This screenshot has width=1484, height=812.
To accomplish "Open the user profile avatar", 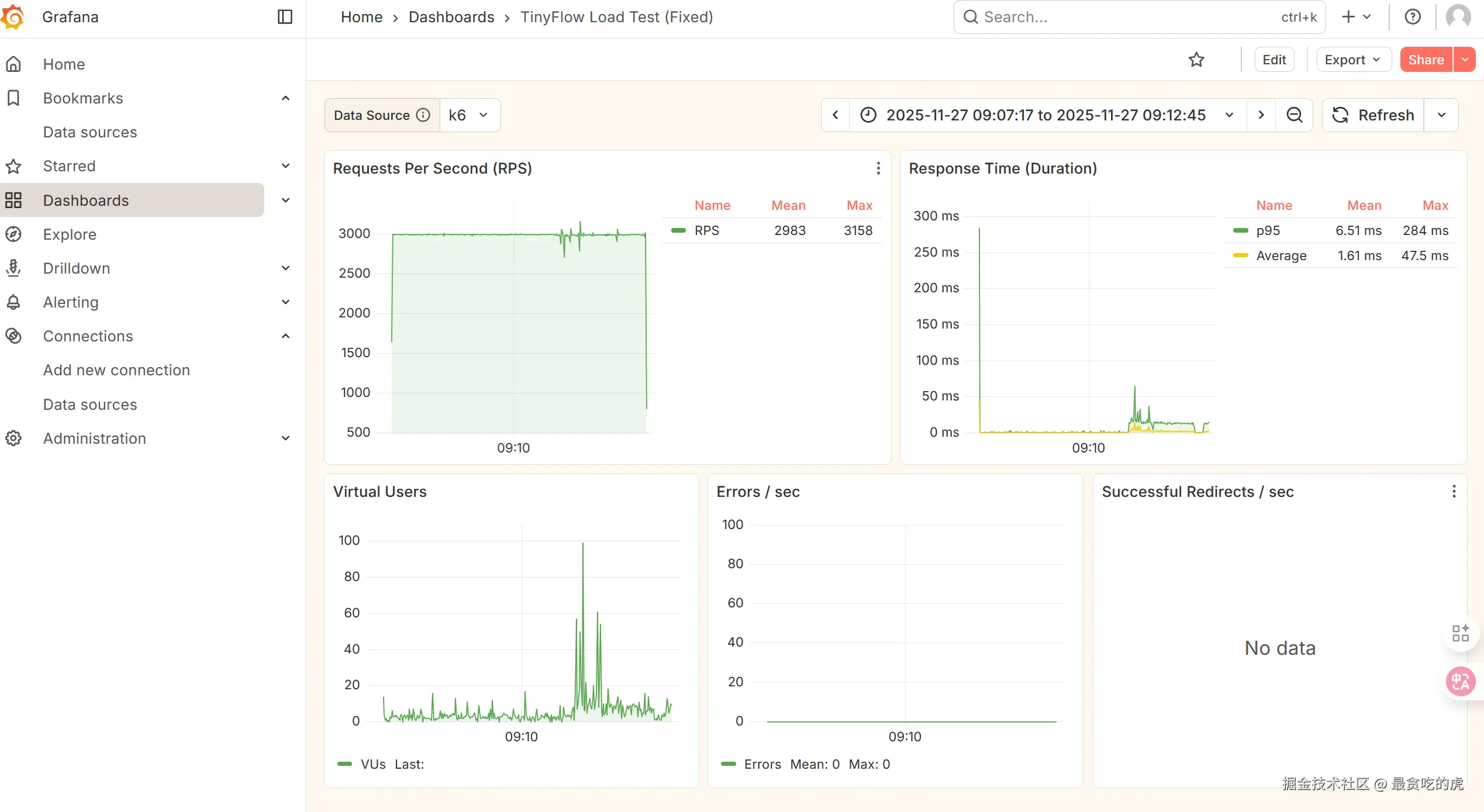I will point(1458,17).
